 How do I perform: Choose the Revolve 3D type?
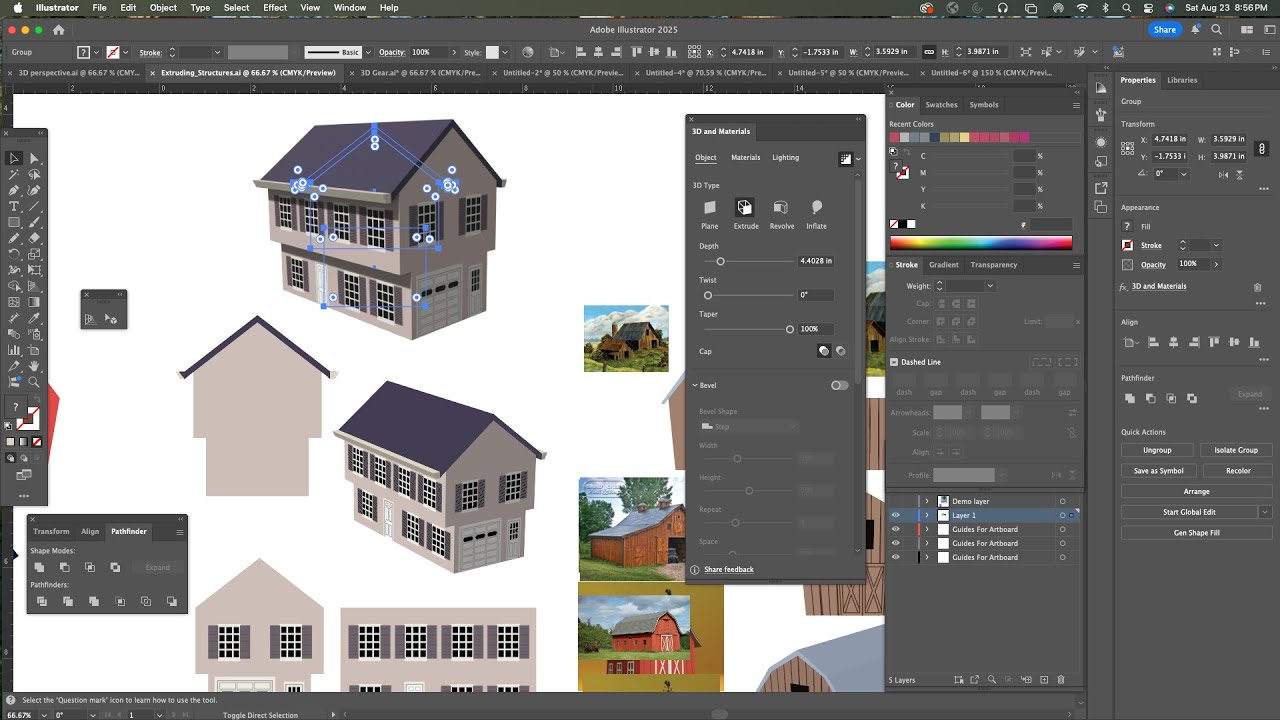(x=781, y=212)
